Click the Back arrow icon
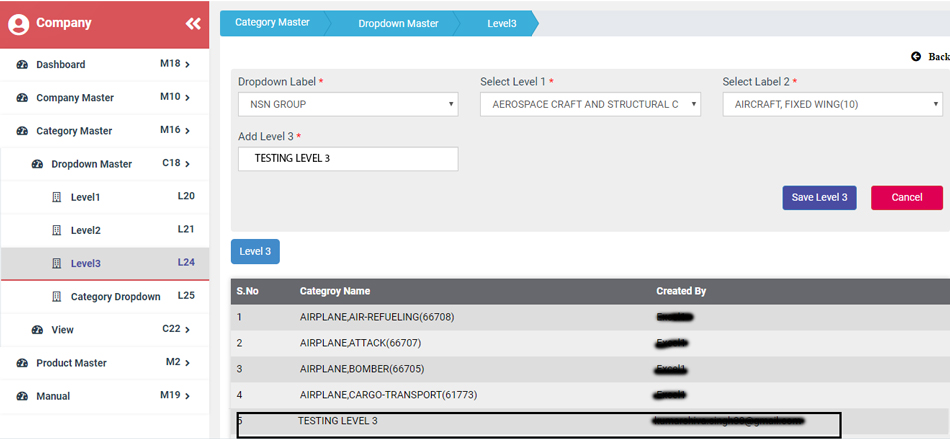 pyautogui.click(x=916, y=57)
